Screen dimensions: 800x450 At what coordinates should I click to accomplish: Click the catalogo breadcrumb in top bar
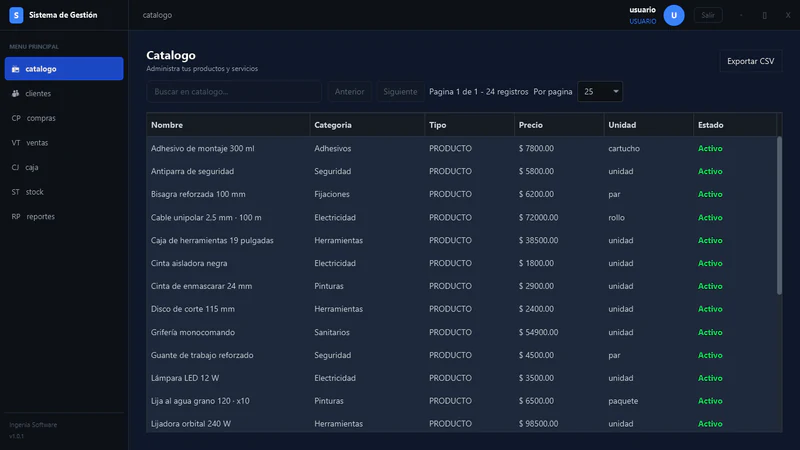tap(157, 15)
